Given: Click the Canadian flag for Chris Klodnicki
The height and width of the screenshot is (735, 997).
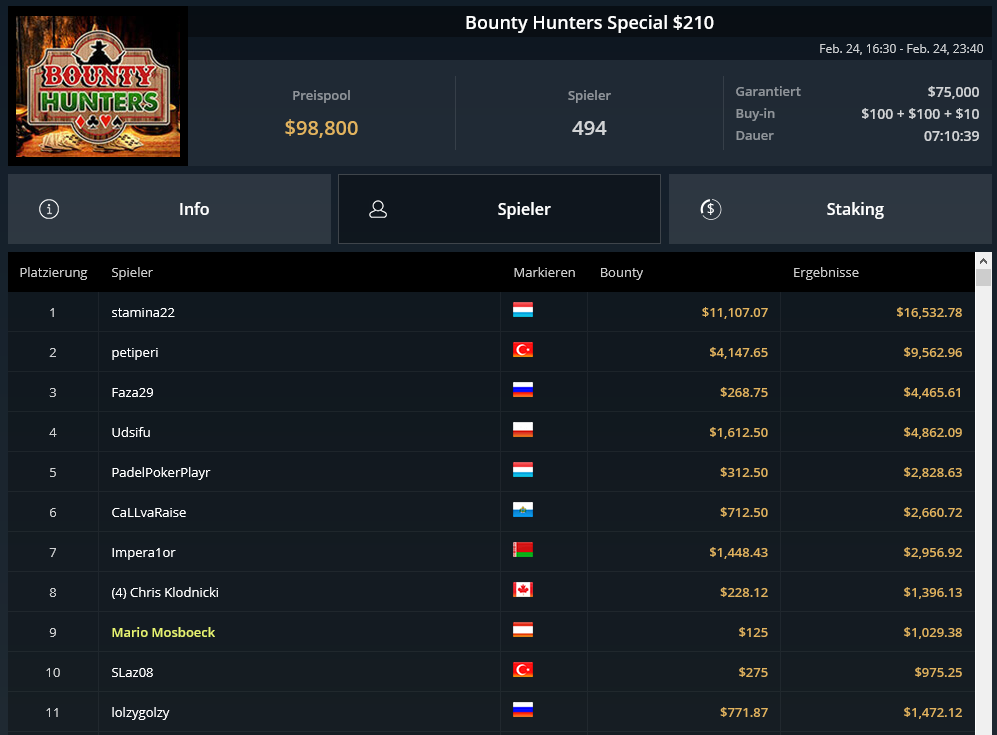Looking at the screenshot, I should 523,589.
